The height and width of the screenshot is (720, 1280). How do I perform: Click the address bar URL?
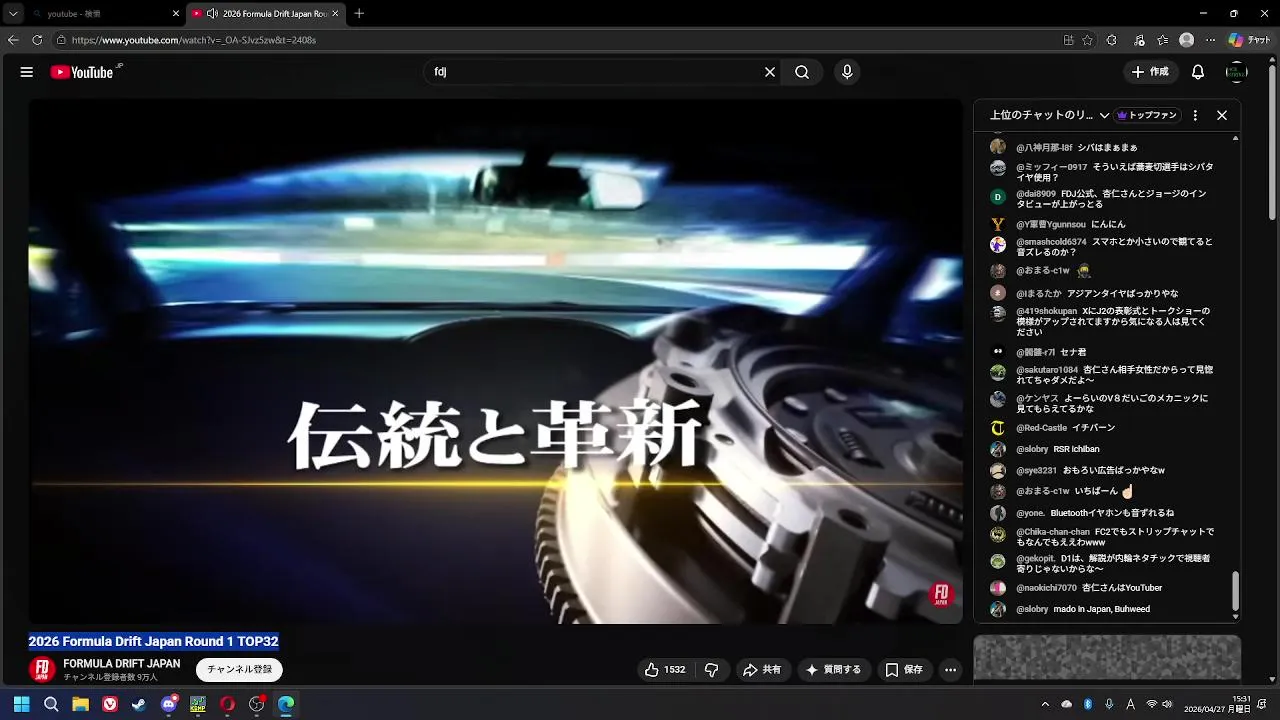[x=194, y=40]
